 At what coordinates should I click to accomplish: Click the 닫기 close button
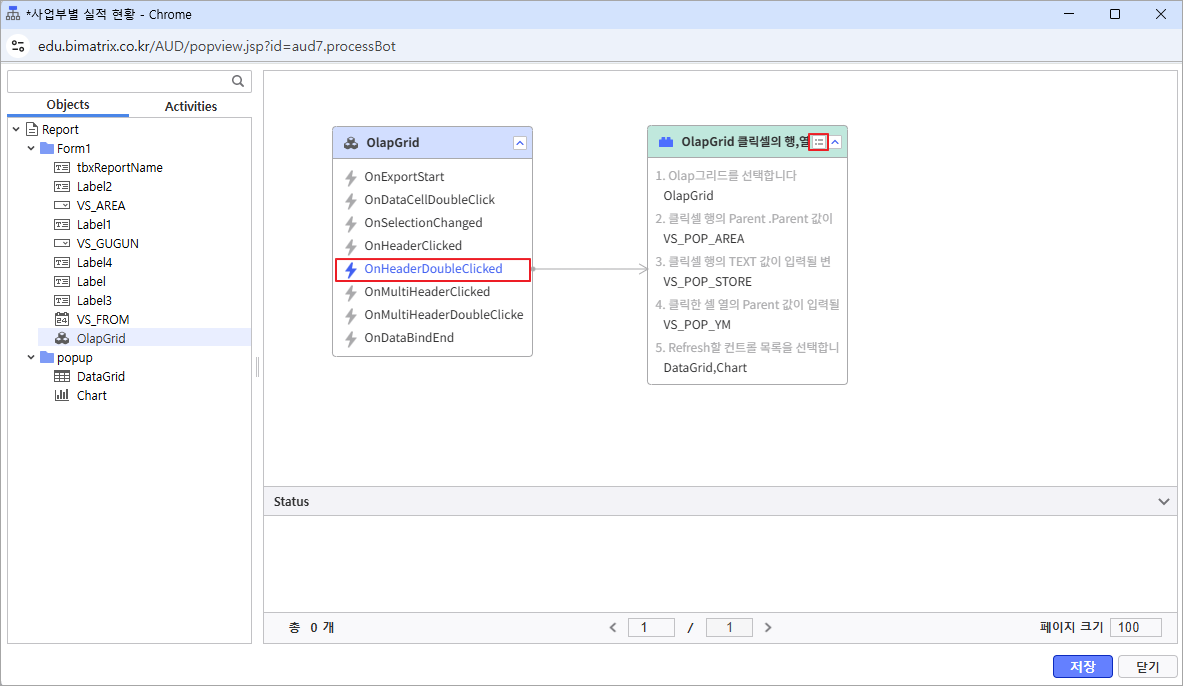[1146, 667]
